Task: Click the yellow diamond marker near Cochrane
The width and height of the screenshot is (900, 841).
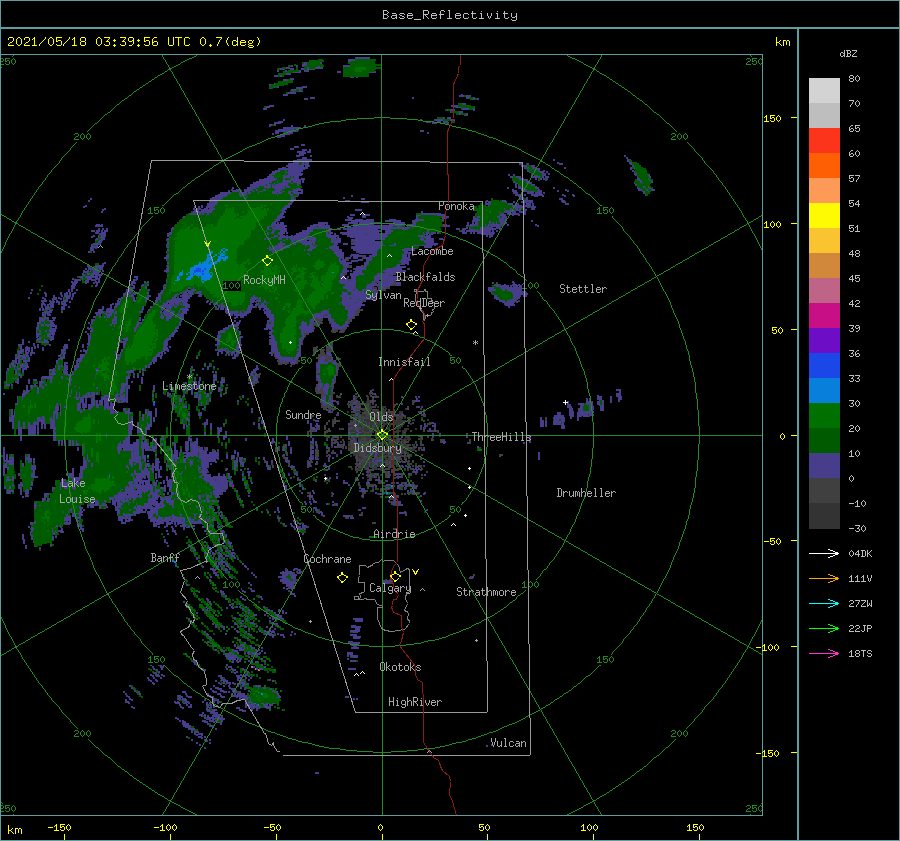Action: tap(343, 578)
